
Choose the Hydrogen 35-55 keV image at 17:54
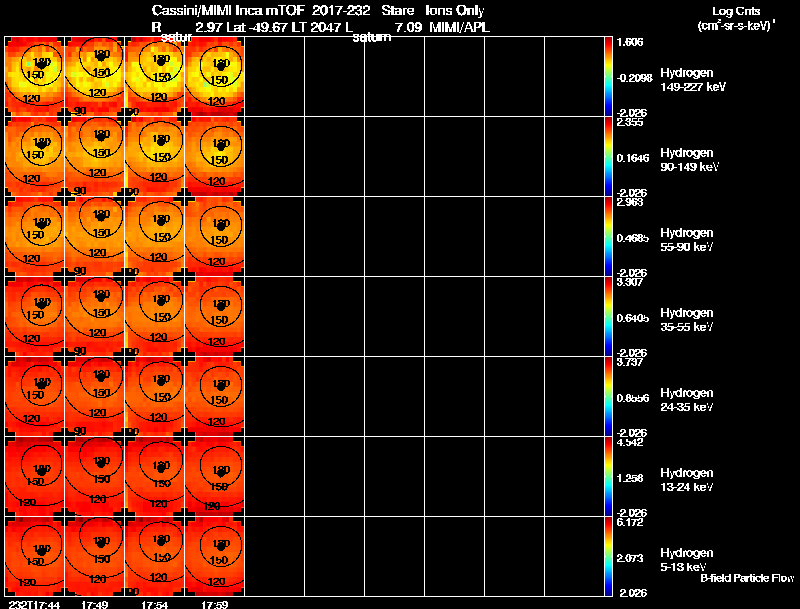tap(155, 317)
